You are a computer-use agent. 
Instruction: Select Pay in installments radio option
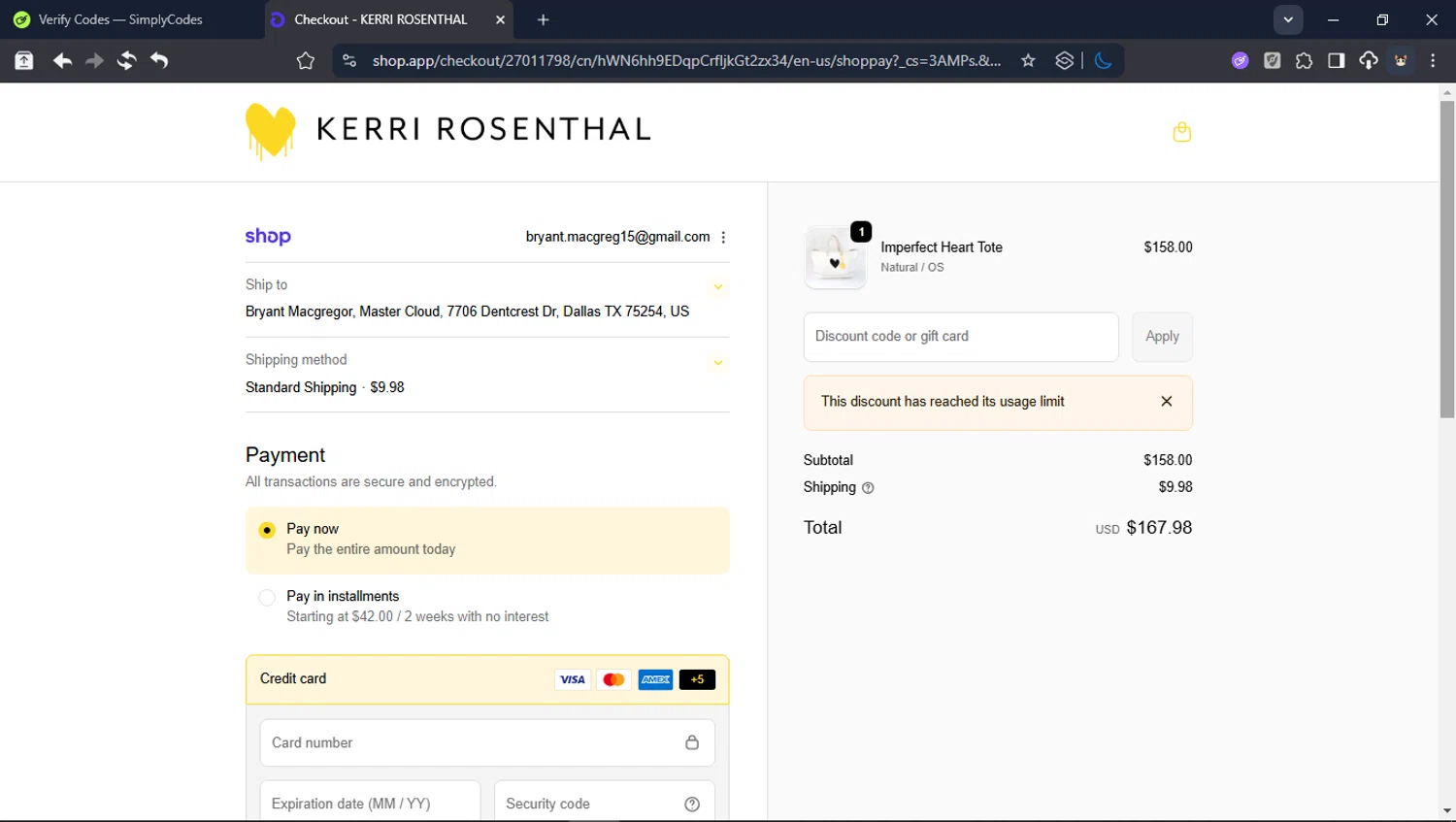click(267, 598)
